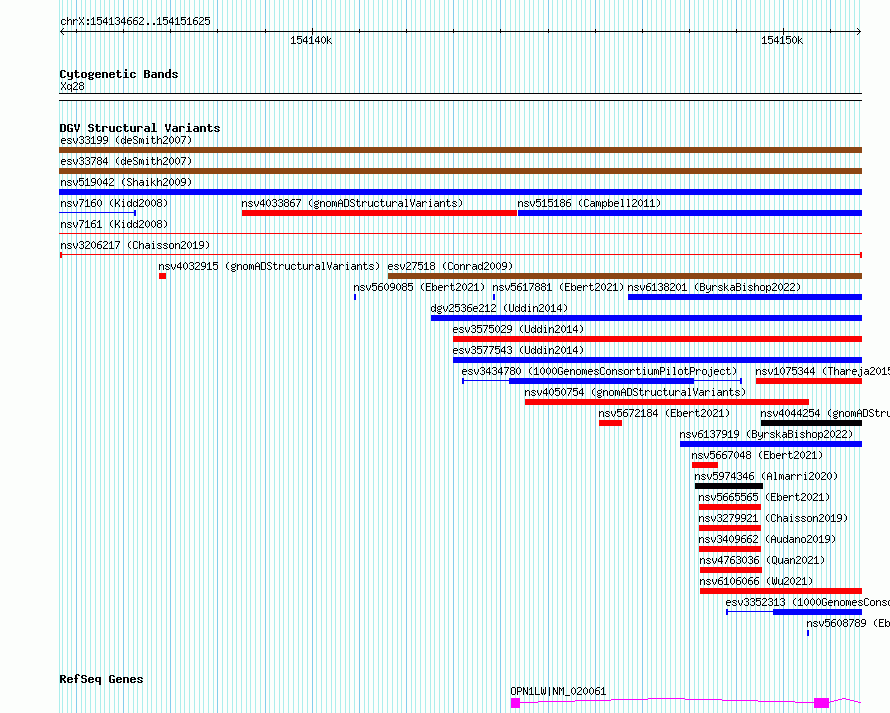890x713 pixels.
Task: Select esv27518 (Conrad2009) label
Action: (x=450, y=266)
